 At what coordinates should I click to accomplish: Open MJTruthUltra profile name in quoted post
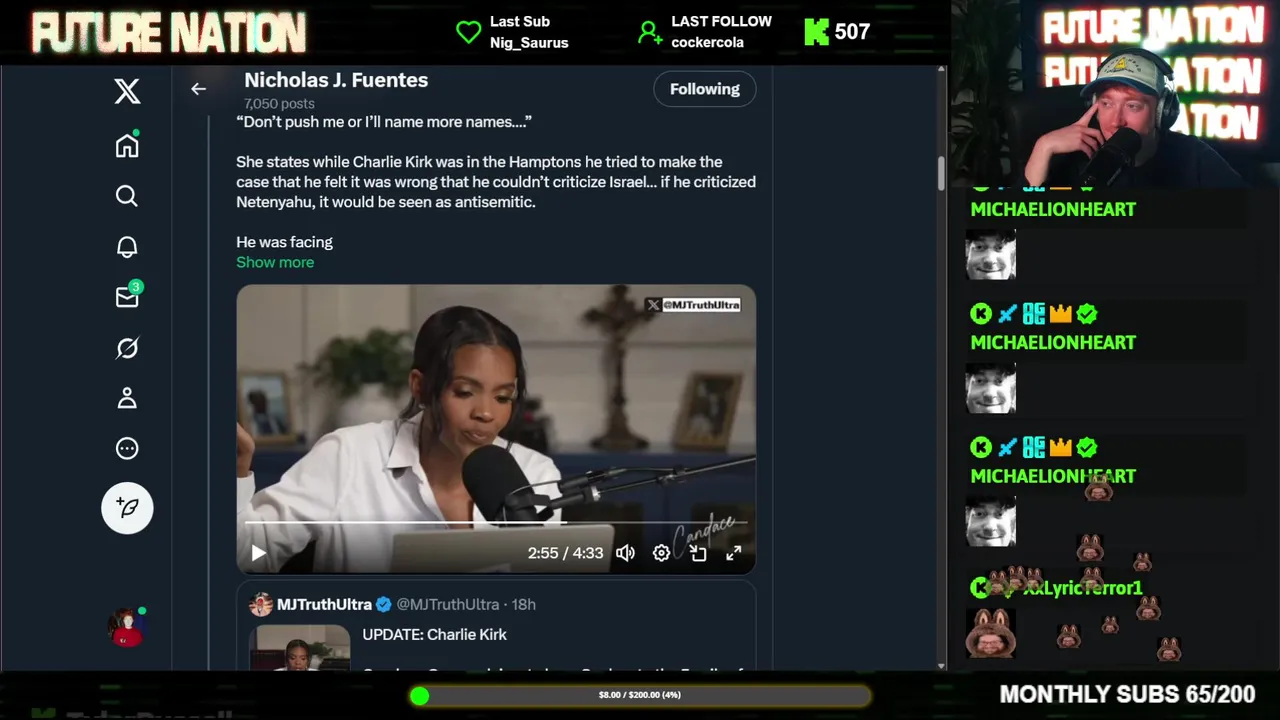tap(324, 604)
